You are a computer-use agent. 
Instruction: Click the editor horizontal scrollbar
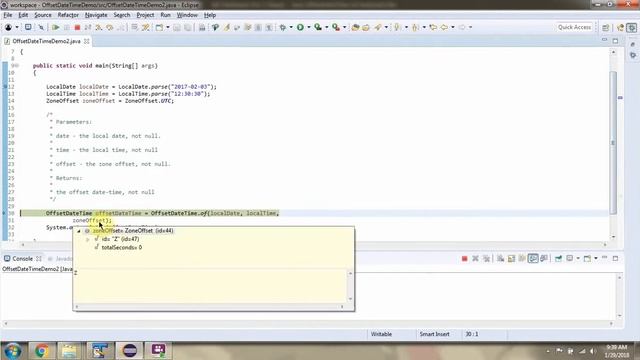(x=313, y=244)
